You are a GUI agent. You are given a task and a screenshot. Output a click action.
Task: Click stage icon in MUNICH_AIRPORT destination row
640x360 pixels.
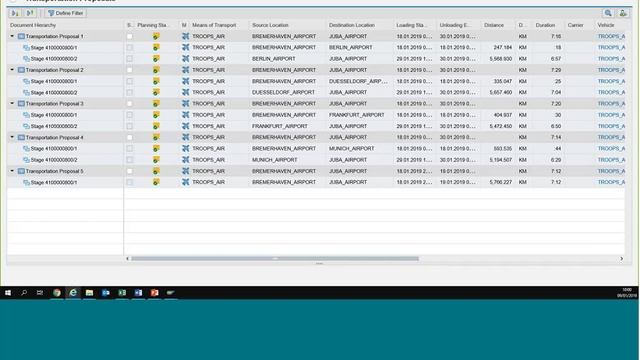(27, 149)
